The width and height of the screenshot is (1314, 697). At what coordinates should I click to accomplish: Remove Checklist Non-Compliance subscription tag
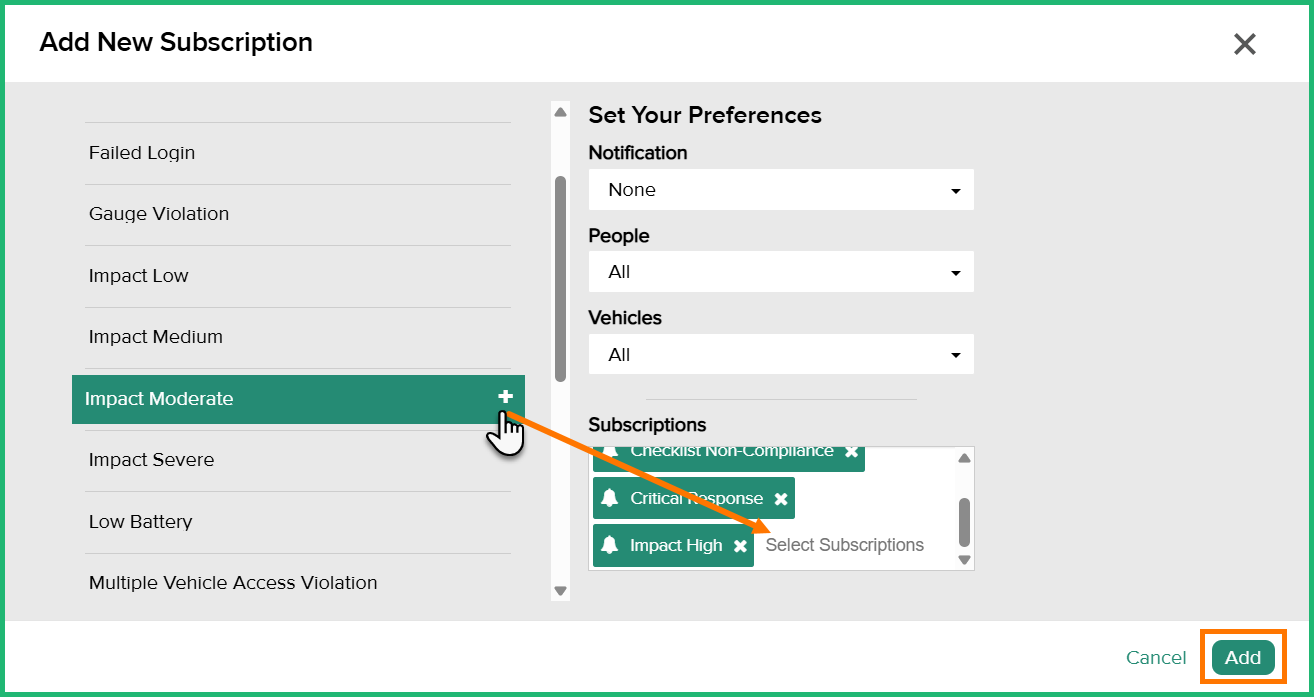851,452
